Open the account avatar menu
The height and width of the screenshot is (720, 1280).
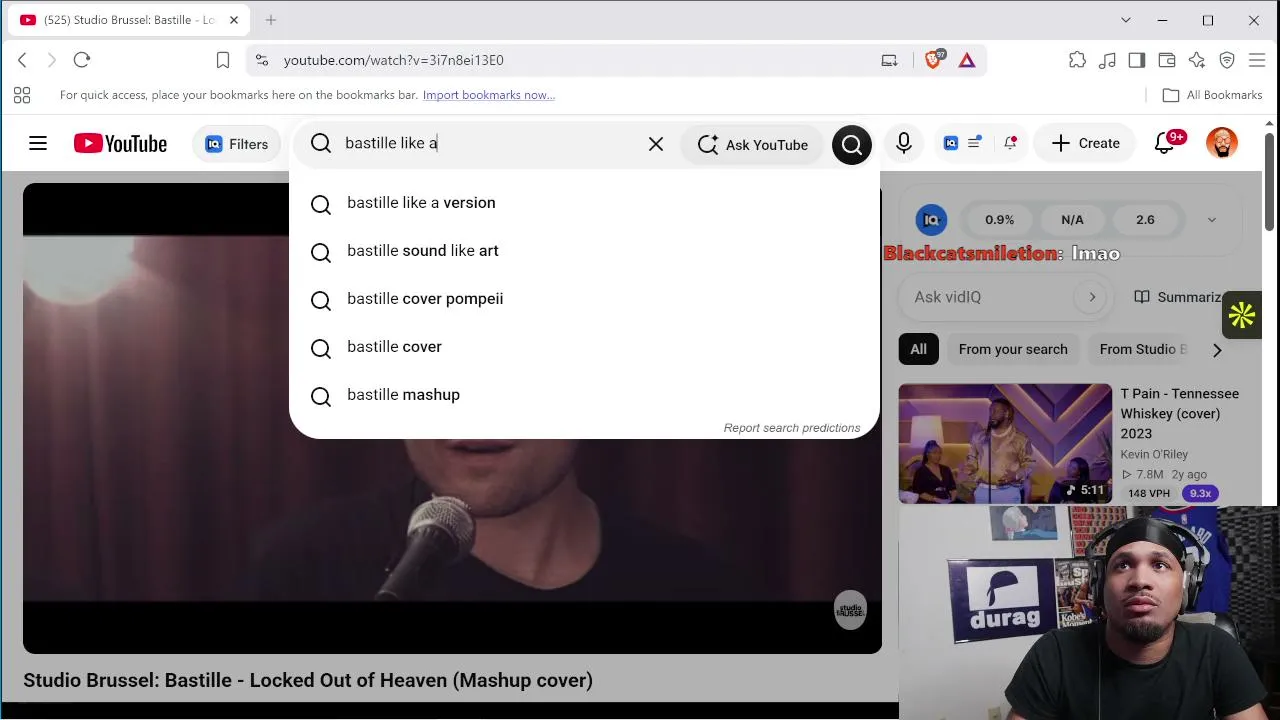tap(1222, 143)
